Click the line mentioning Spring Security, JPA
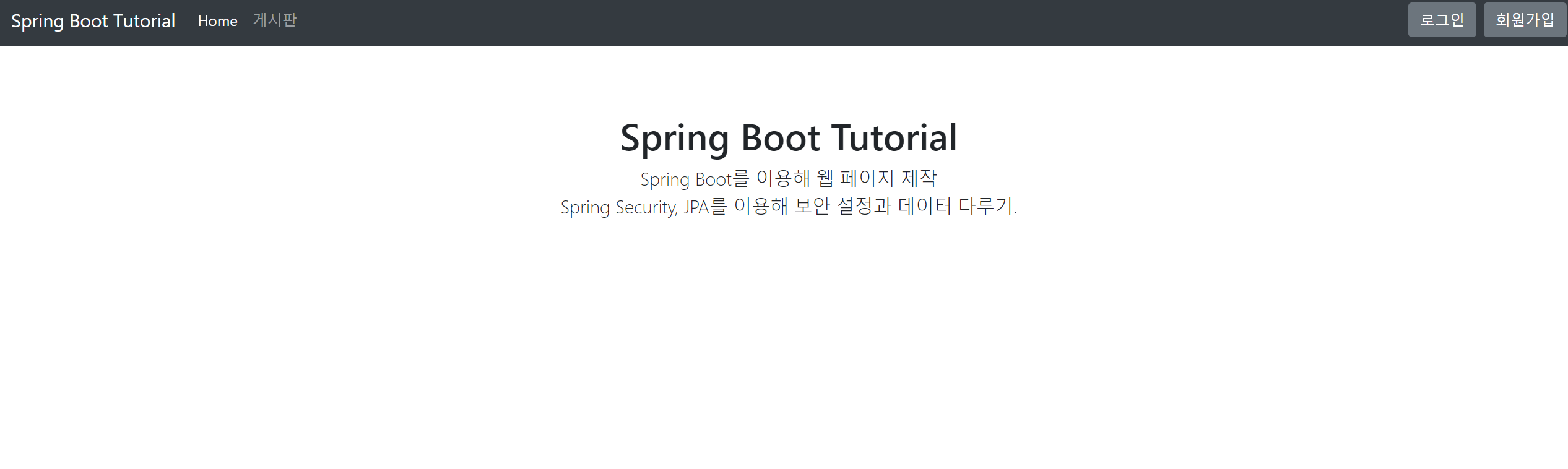1568x469 pixels. (x=789, y=207)
